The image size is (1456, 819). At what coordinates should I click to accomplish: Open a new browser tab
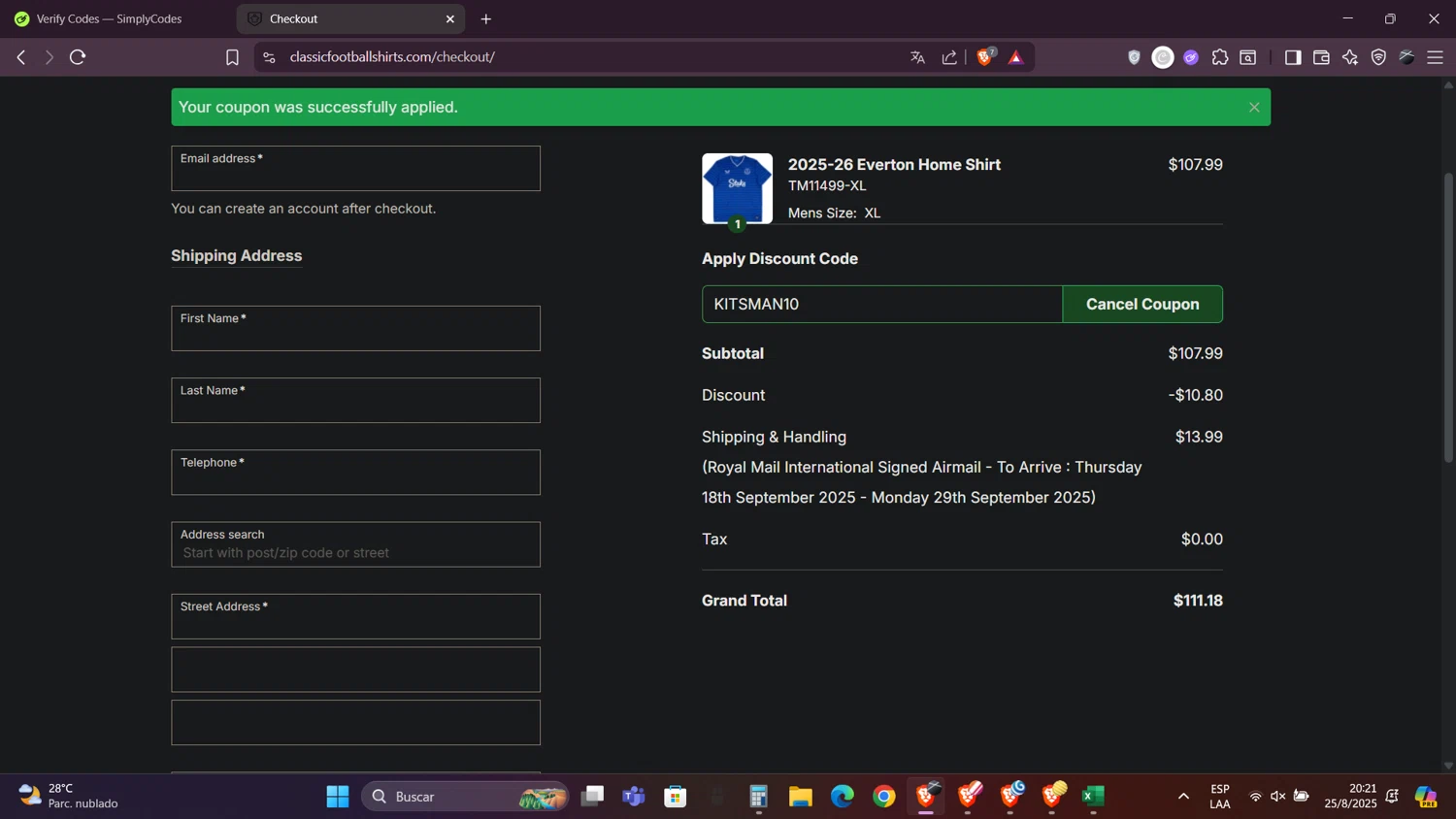click(486, 18)
